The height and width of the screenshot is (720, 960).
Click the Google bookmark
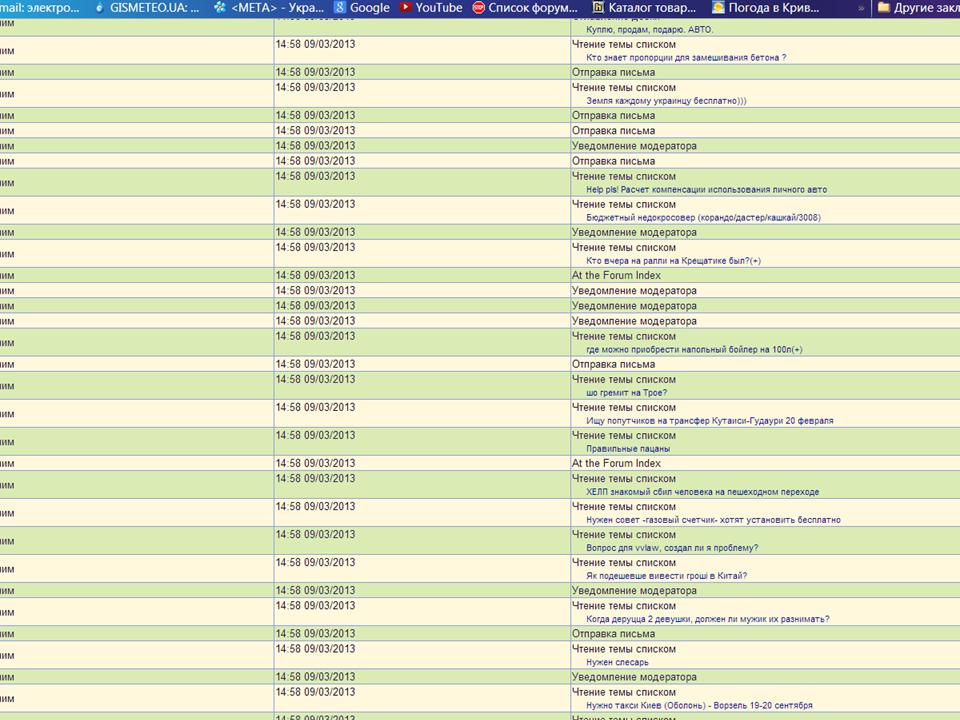point(362,7)
